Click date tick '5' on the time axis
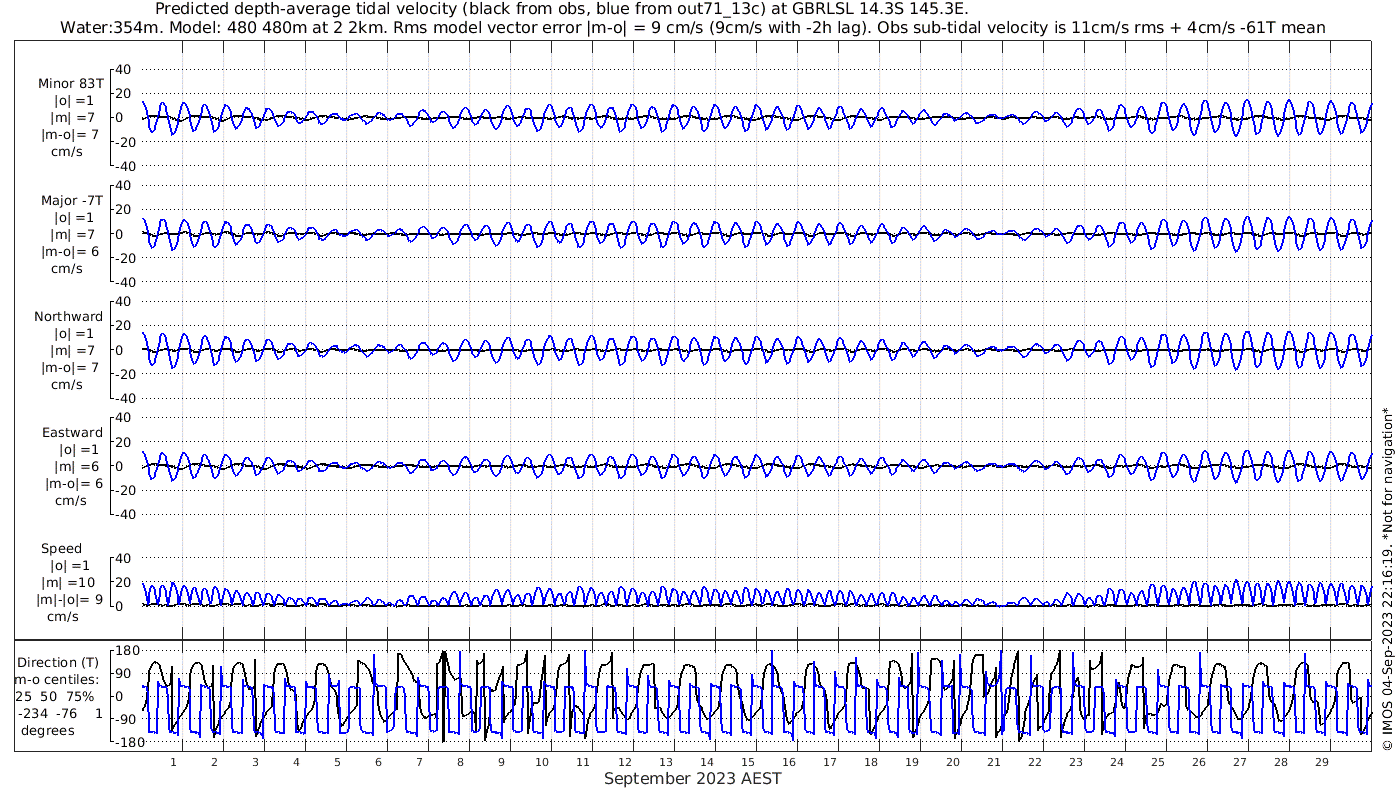The height and width of the screenshot is (800, 1400). 337,762
